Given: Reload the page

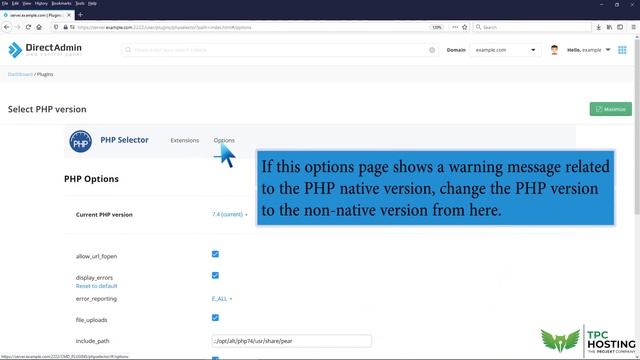Looking at the screenshot, I should click(x=28, y=27).
